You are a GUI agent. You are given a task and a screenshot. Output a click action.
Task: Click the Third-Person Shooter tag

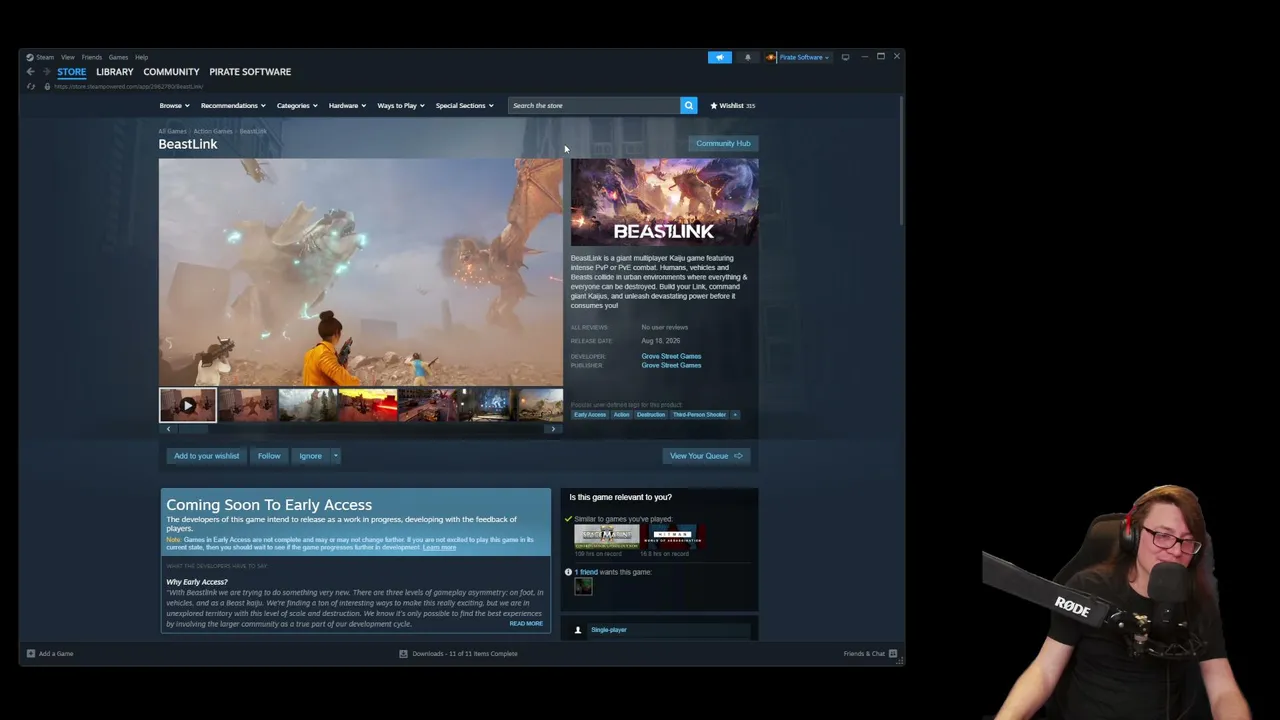tap(699, 415)
